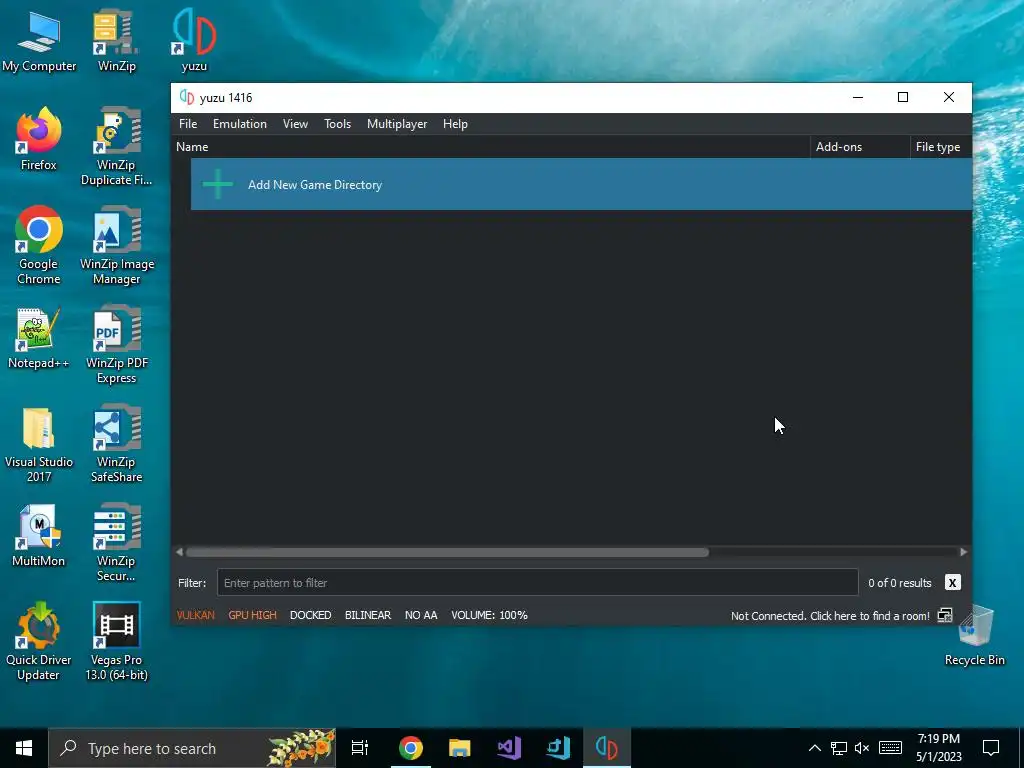Open the network tray icon
This screenshot has height=768, width=1024.
point(839,748)
